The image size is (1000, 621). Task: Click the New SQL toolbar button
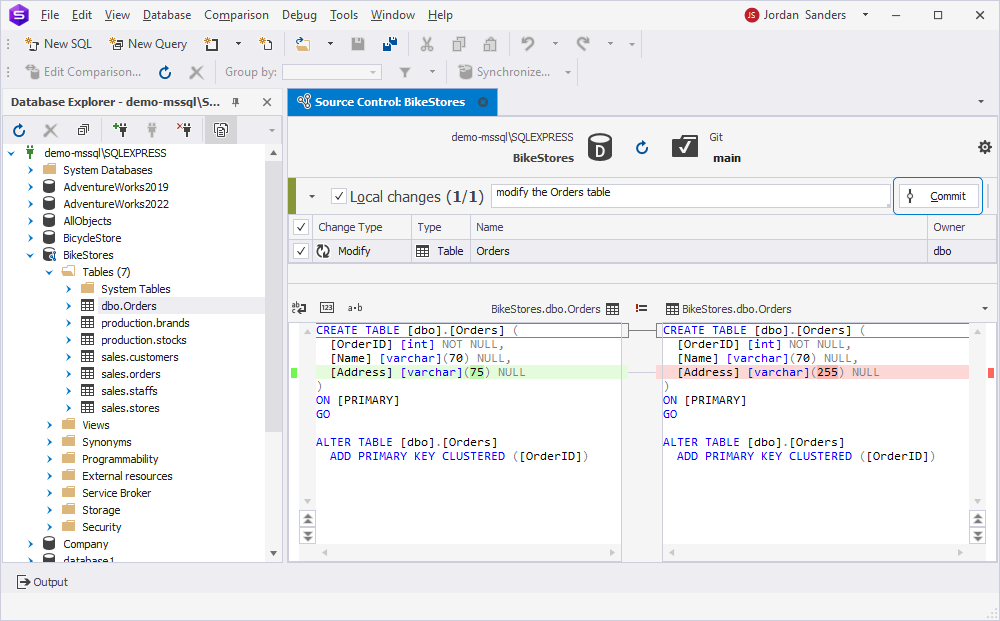click(58, 44)
